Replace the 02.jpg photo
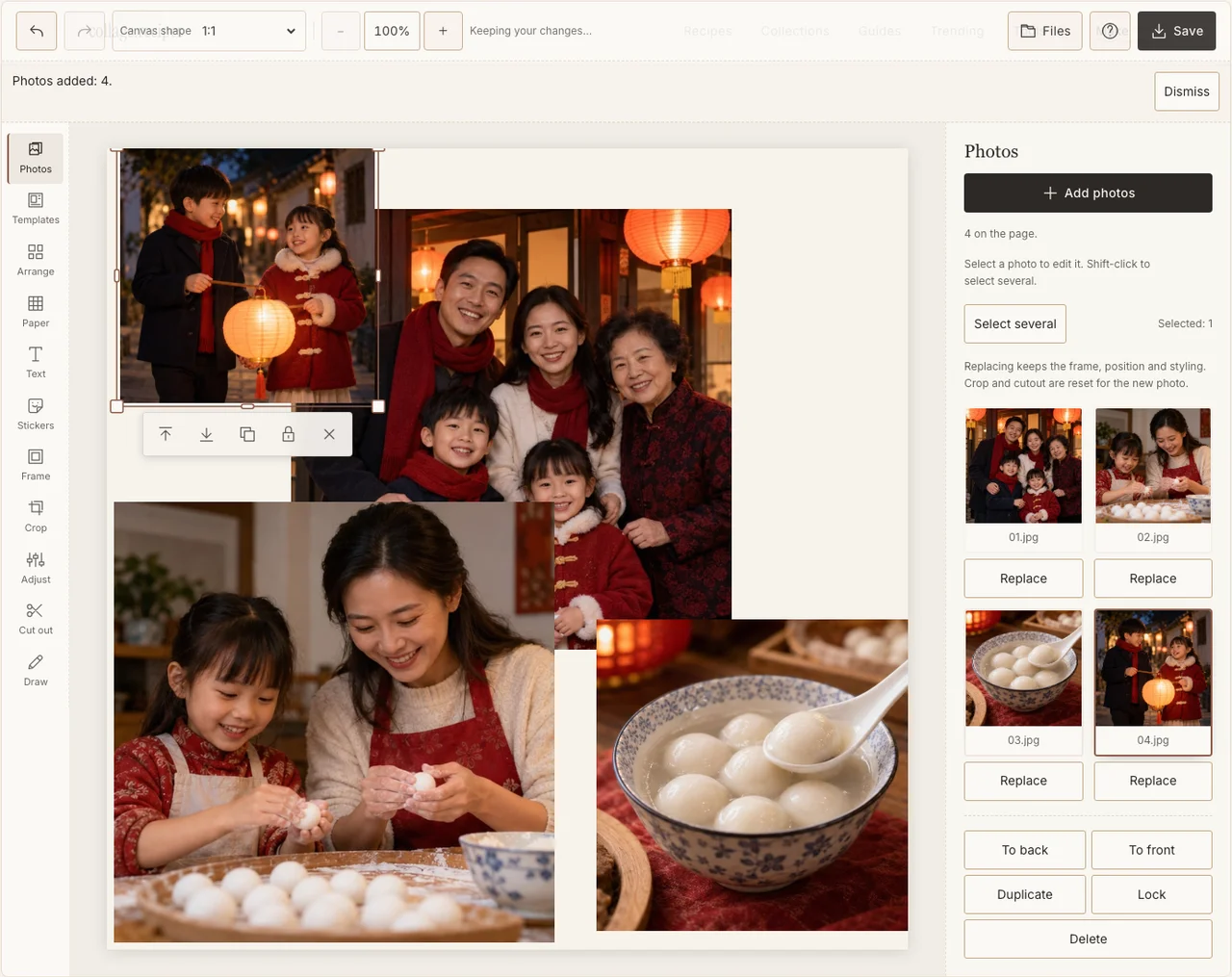 pos(1153,578)
